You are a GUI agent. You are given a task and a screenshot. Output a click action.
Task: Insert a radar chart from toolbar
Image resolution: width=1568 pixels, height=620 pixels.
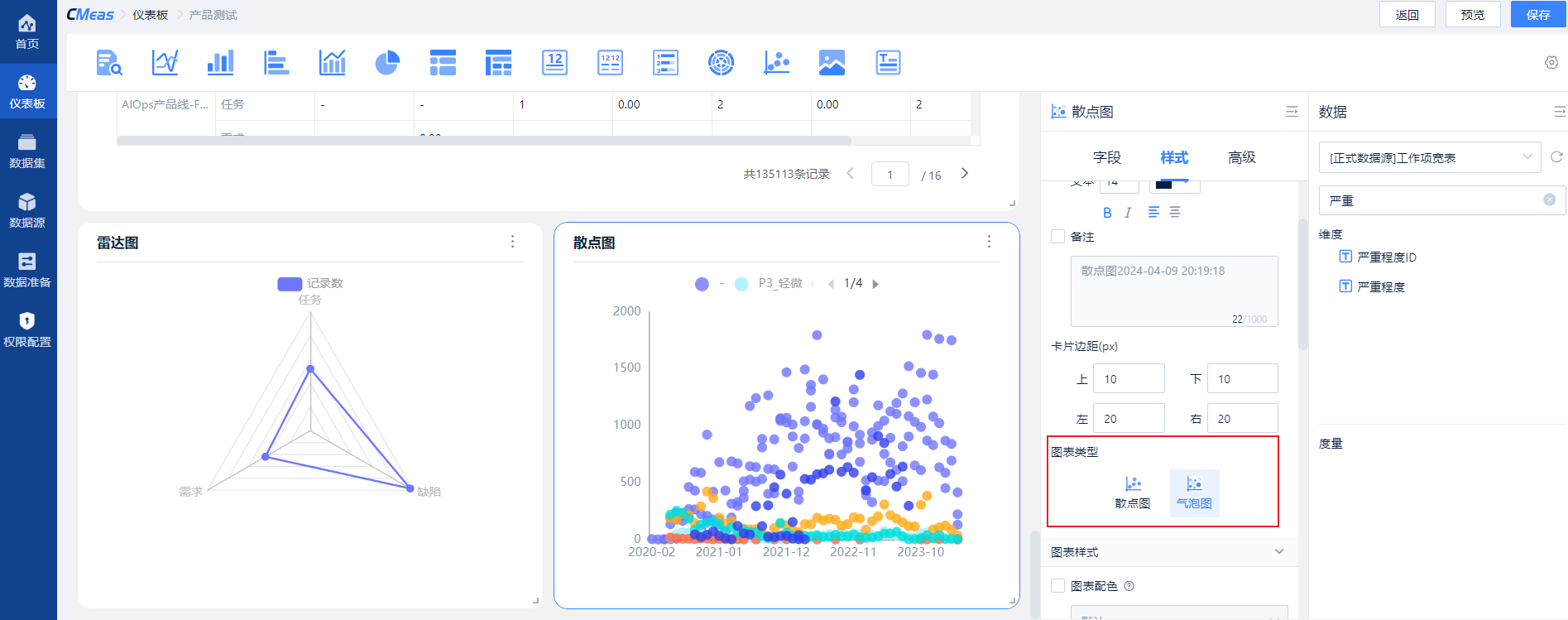(721, 63)
